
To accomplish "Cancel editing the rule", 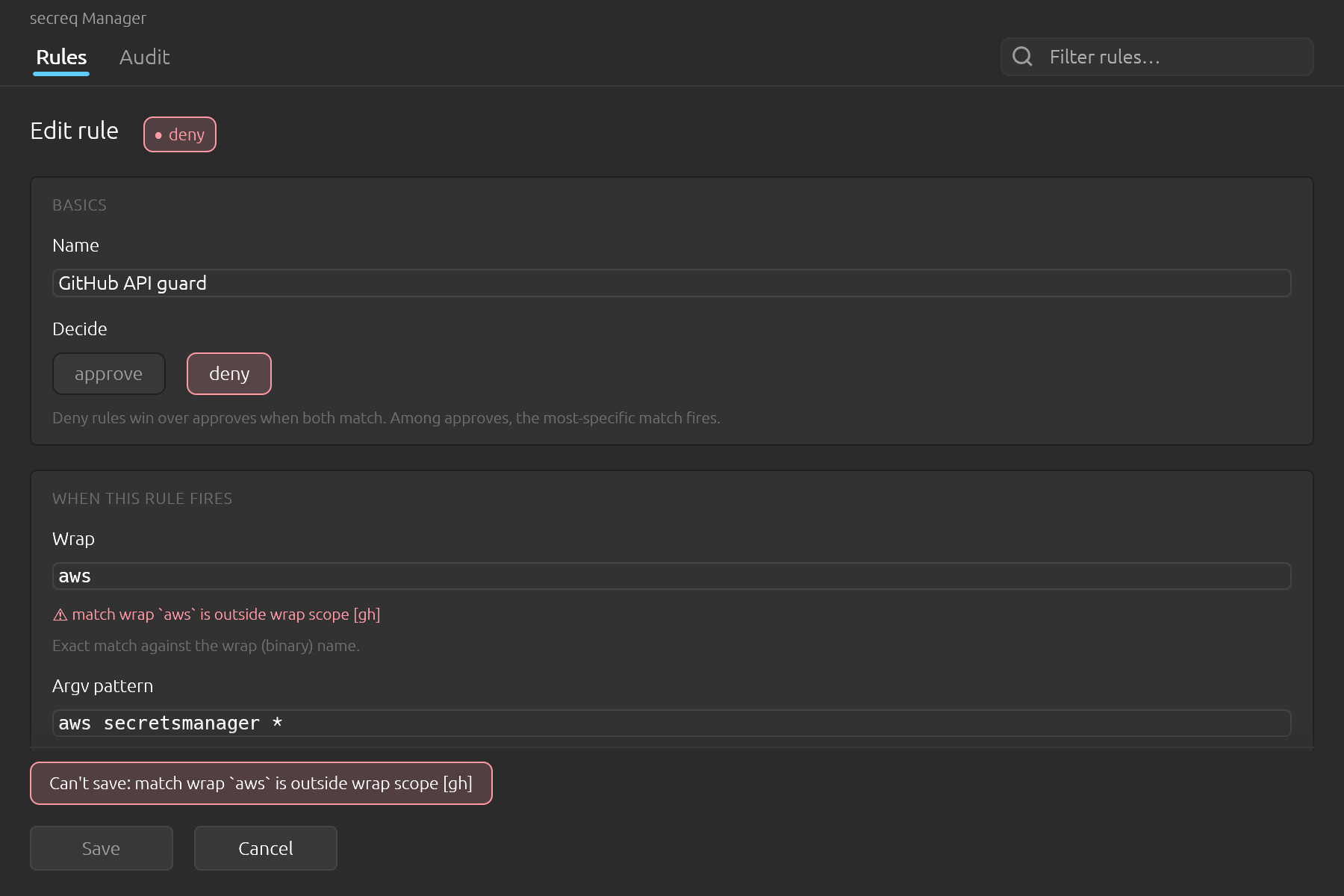I will (266, 848).
